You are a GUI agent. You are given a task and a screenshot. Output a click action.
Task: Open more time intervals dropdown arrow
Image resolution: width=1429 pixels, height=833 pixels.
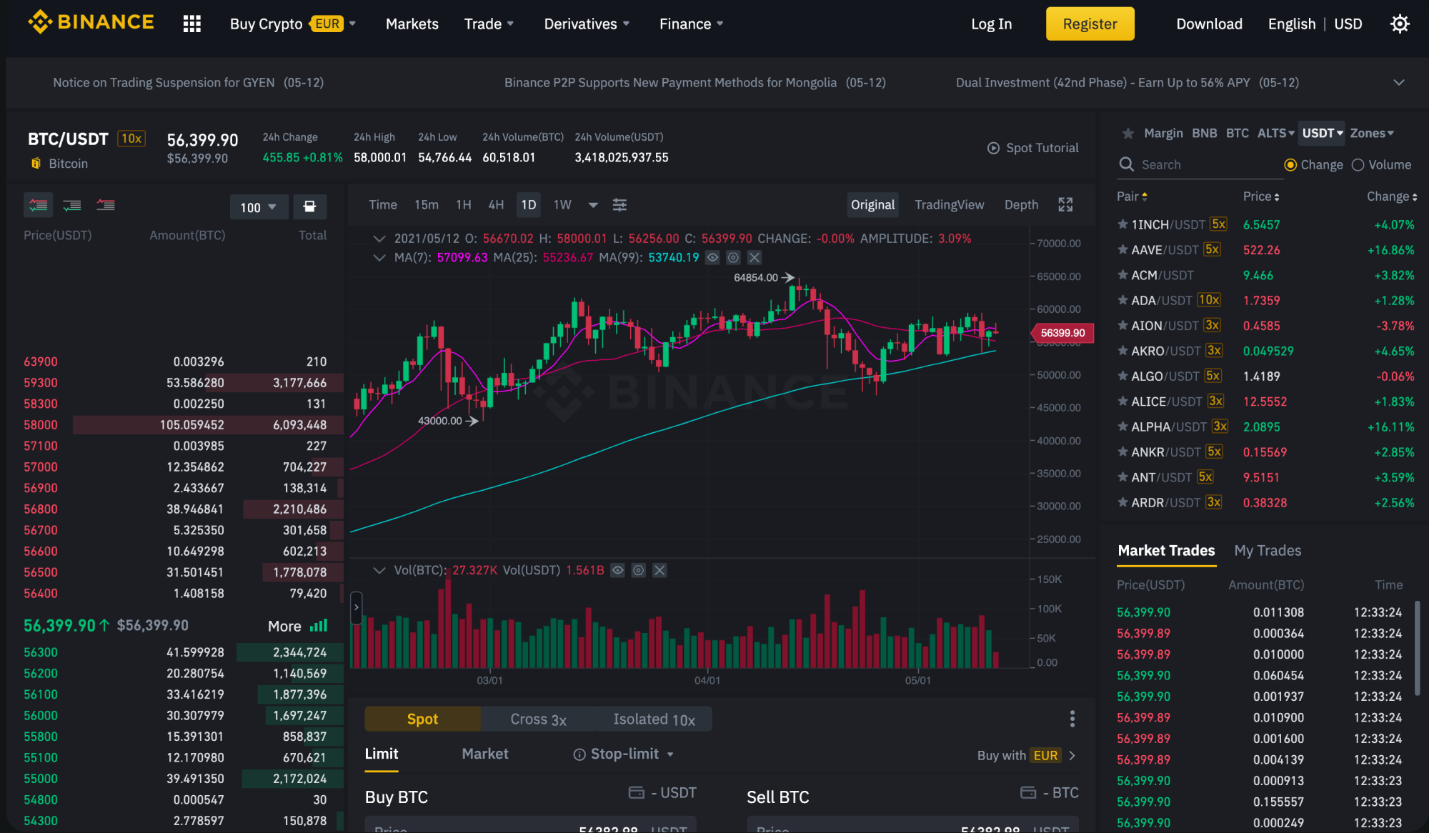point(593,205)
